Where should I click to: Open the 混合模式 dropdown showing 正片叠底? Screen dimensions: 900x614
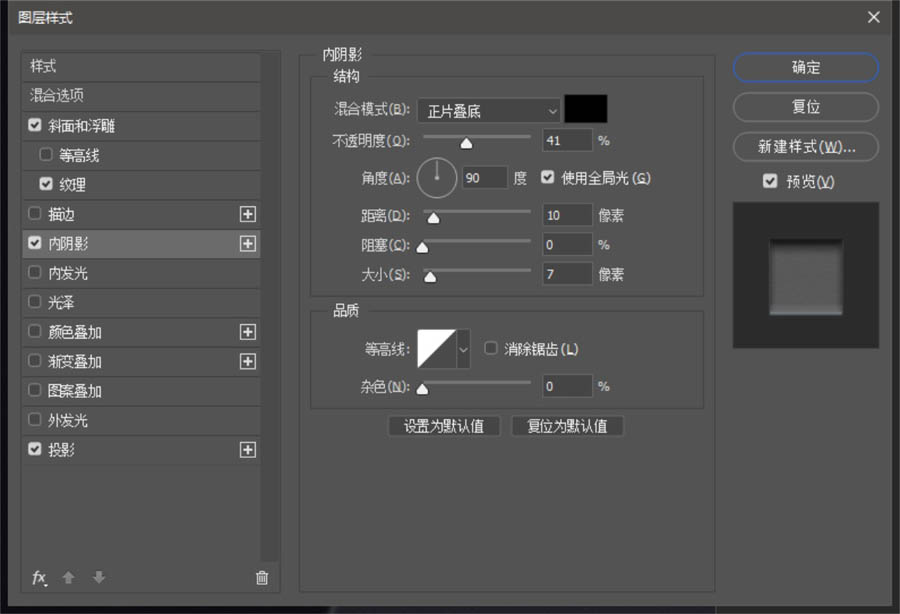pos(488,111)
